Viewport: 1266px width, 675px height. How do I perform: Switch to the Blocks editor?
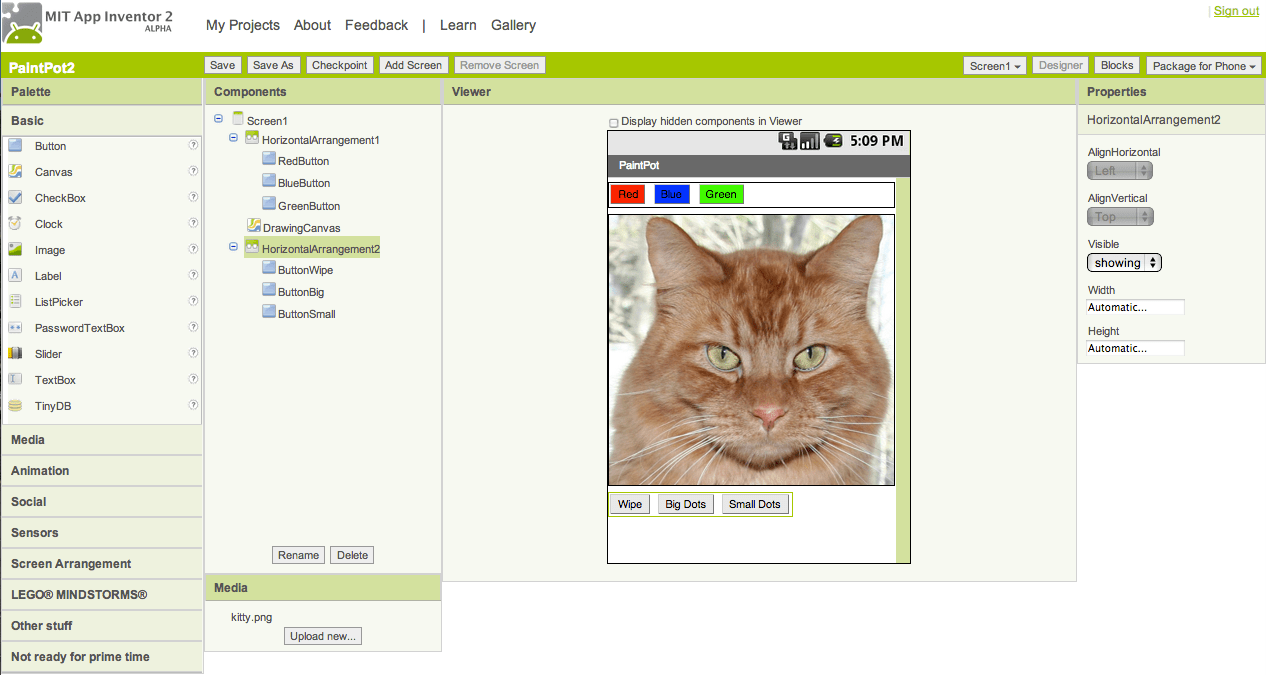tap(1116, 65)
